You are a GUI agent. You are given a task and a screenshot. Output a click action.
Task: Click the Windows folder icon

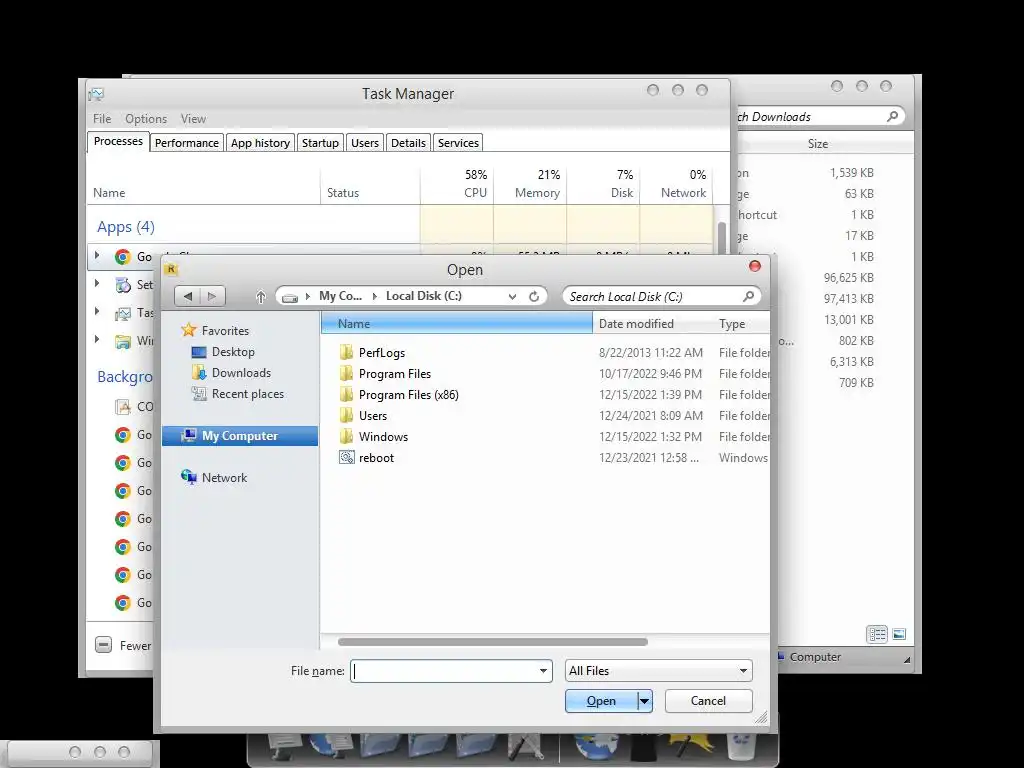346,436
